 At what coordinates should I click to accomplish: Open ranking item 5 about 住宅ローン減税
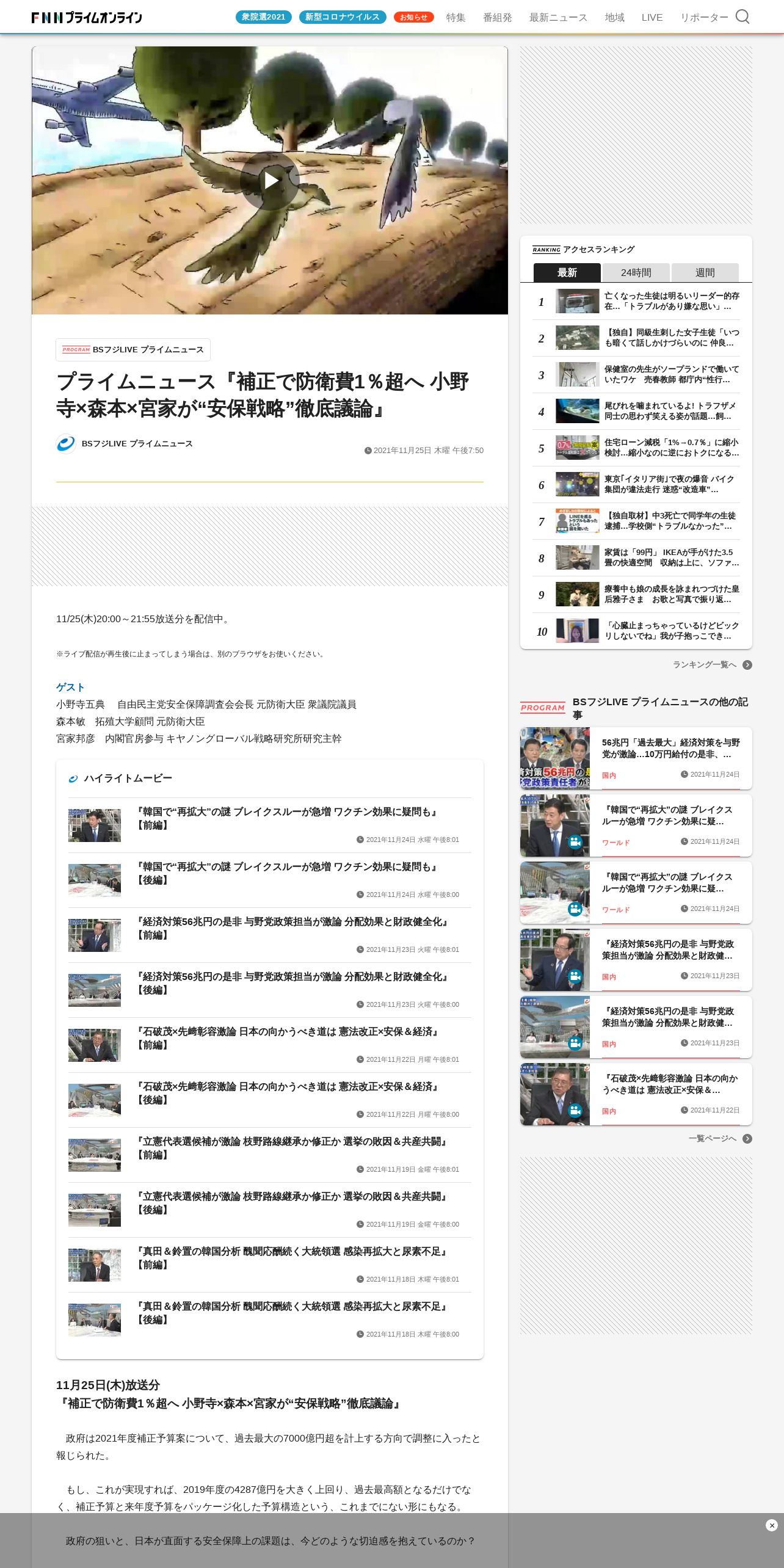[636, 448]
